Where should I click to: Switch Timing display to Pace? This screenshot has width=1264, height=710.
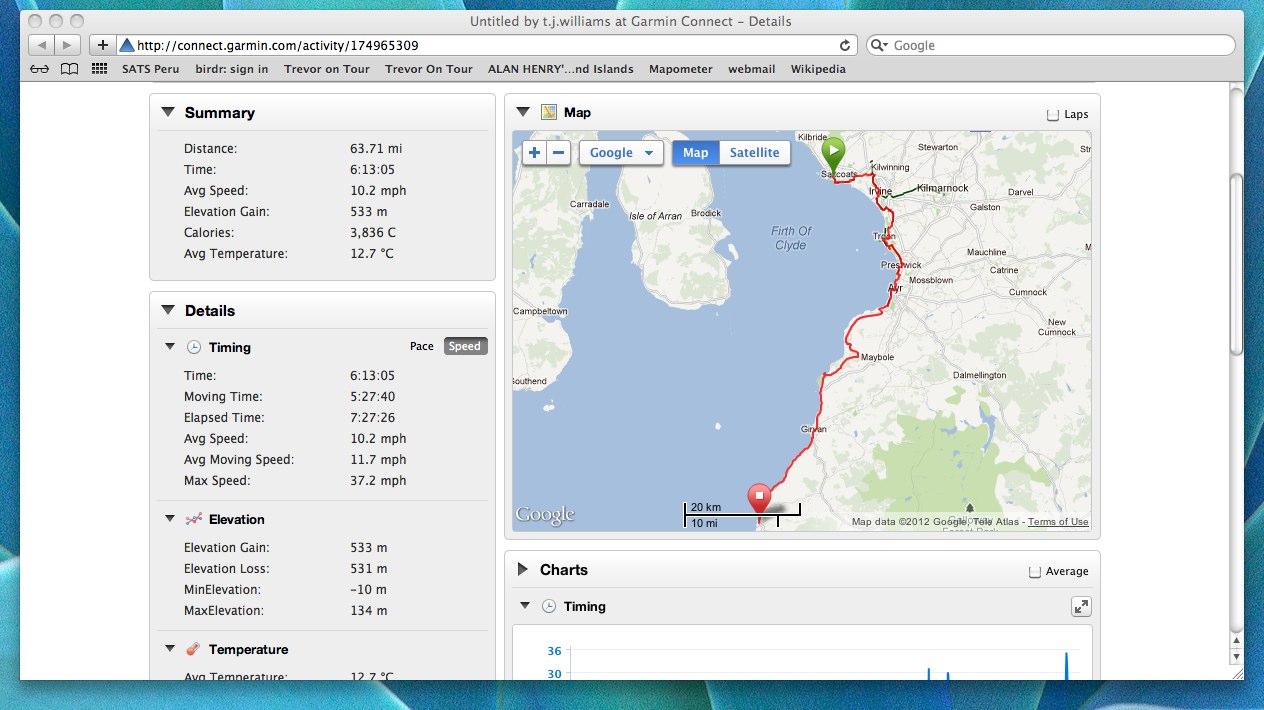(422, 346)
